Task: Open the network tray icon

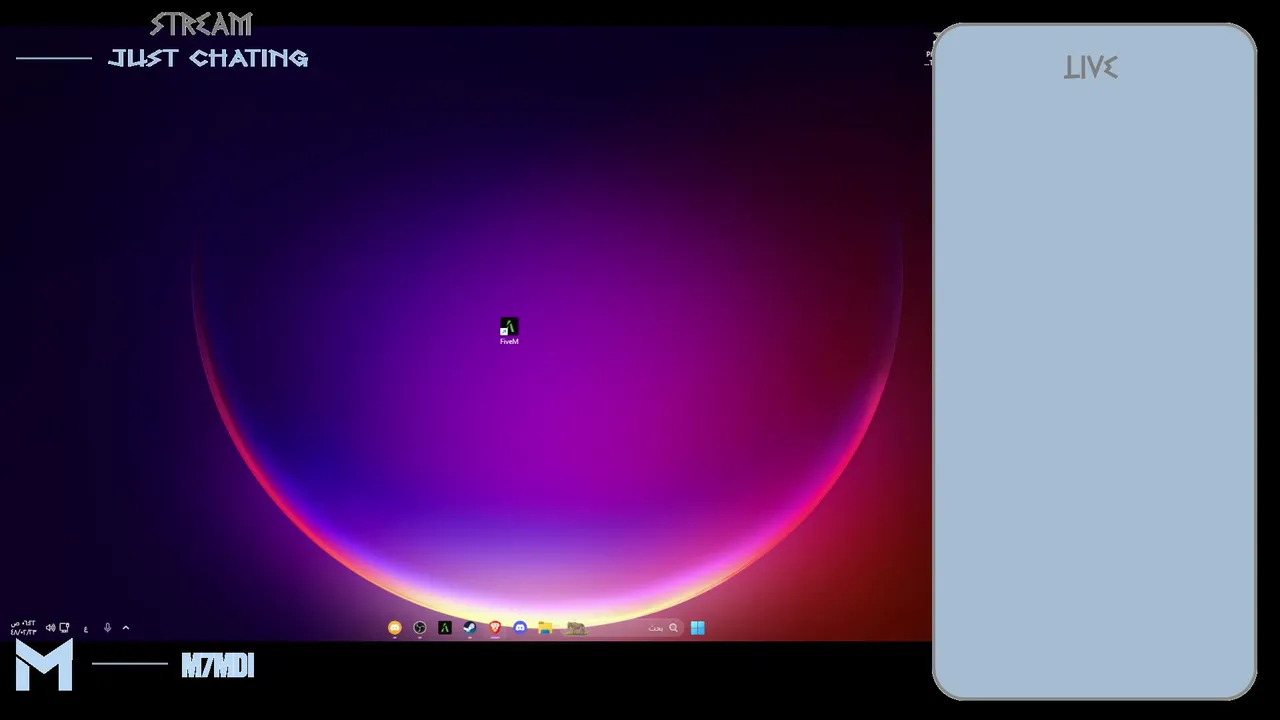Action: coord(64,628)
